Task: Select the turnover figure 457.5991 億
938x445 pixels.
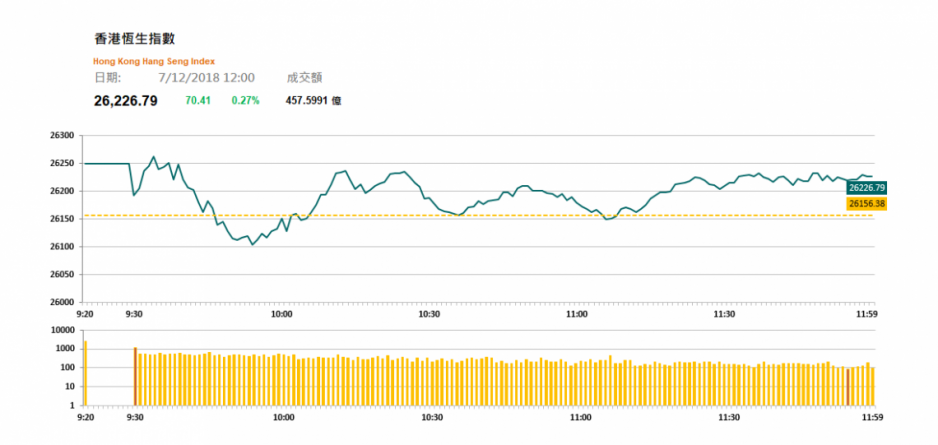Action: (313, 101)
